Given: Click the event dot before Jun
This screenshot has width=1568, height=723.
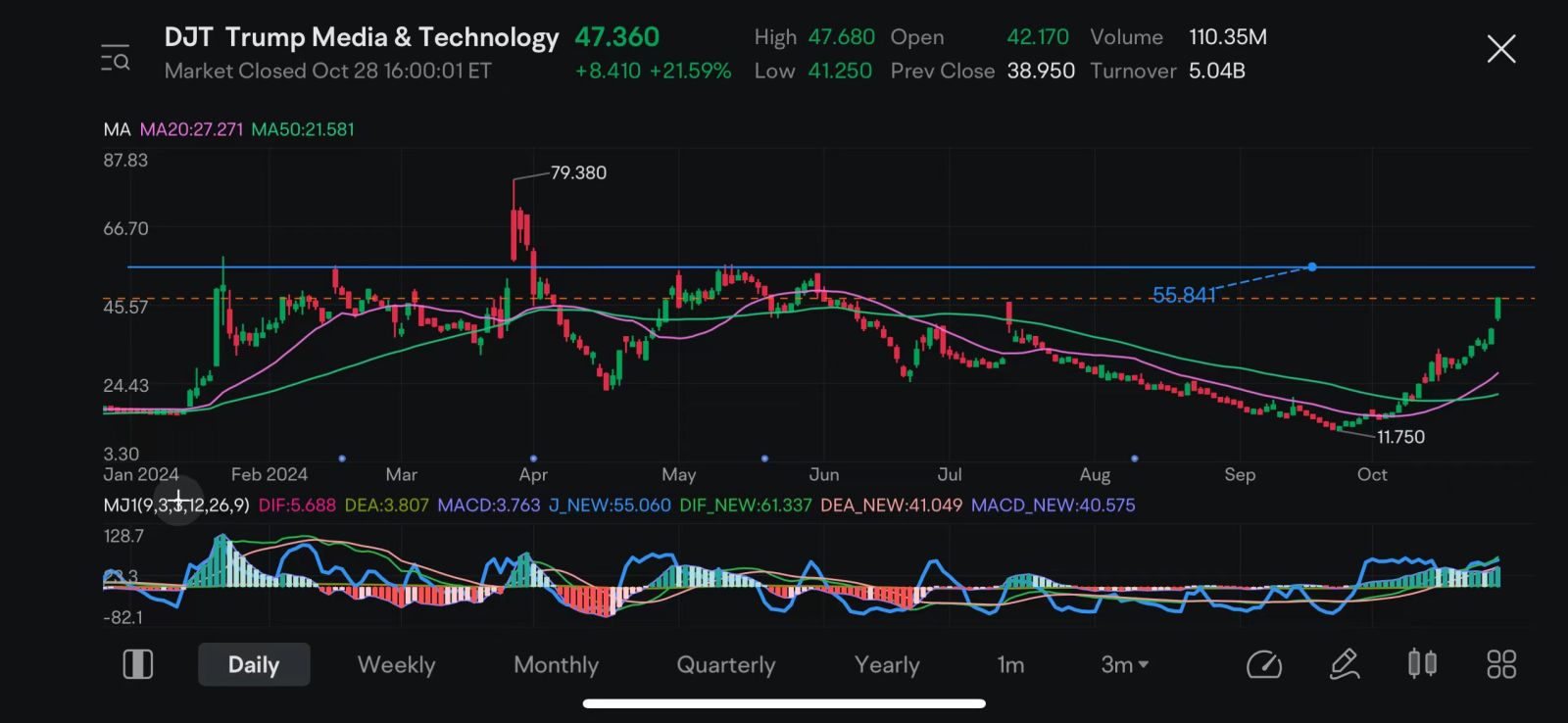Looking at the screenshot, I should click(x=764, y=458).
